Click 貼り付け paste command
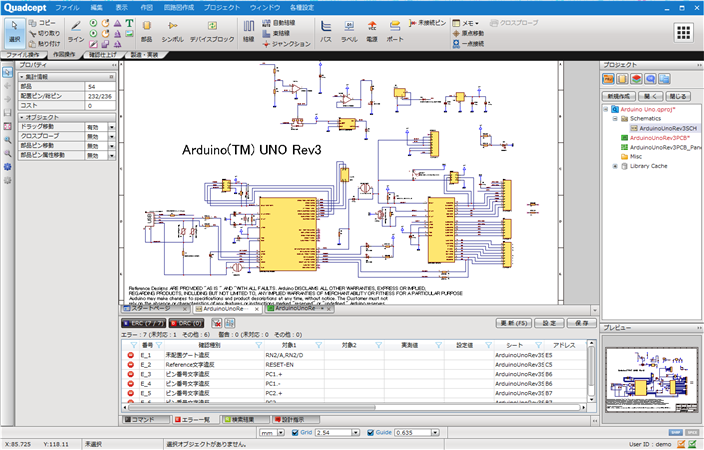Image resolution: width=704 pixels, height=450 pixels. click(44, 44)
